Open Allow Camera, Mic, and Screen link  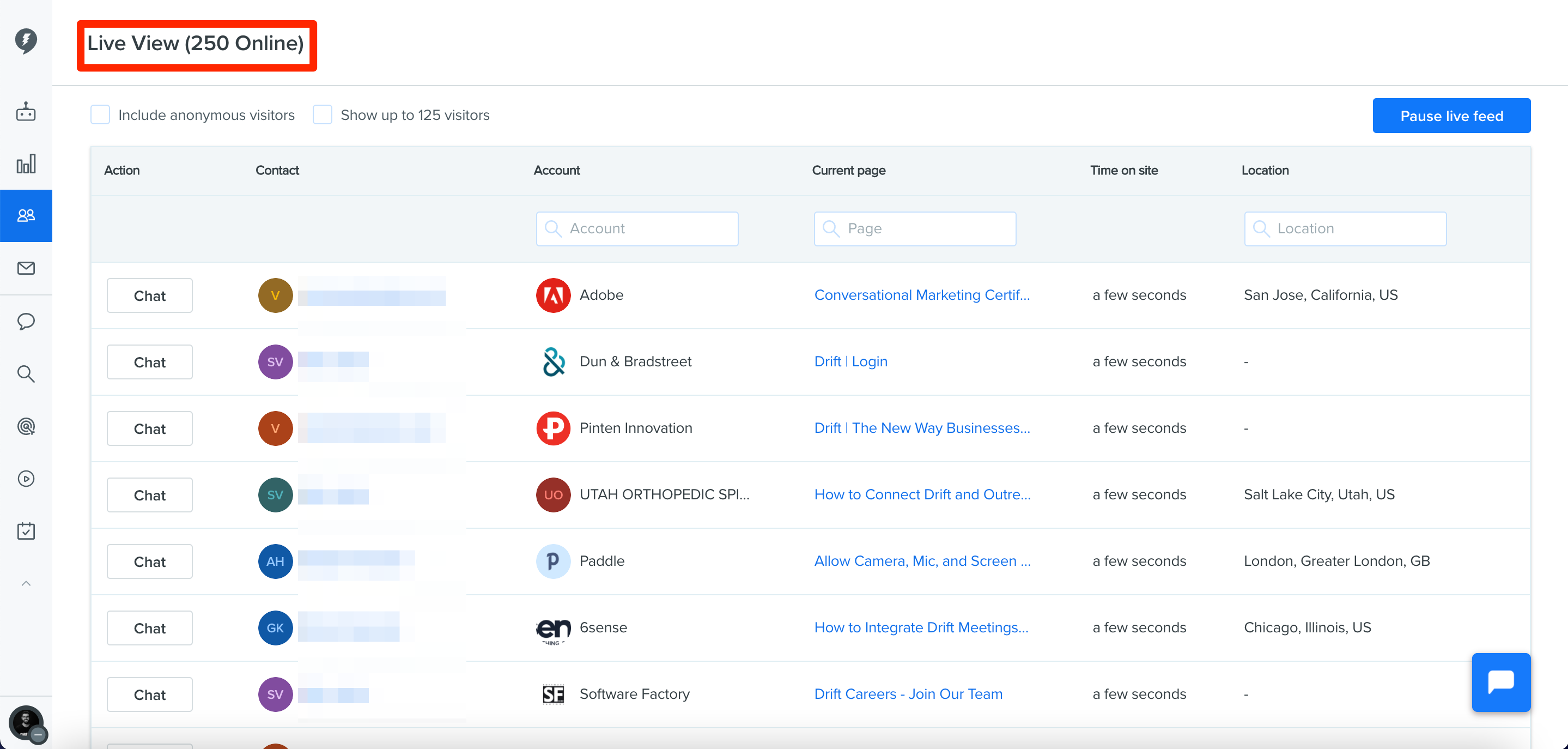(922, 560)
